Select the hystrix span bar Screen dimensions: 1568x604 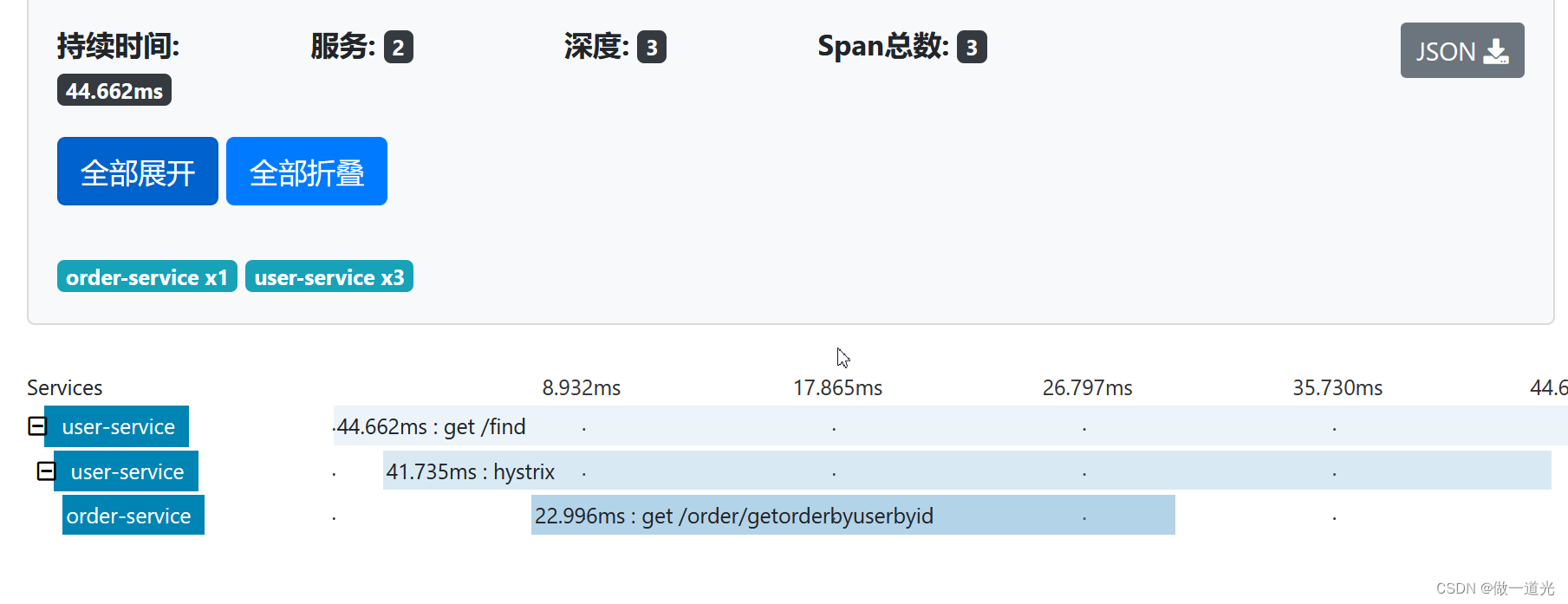[x=471, y=471]
